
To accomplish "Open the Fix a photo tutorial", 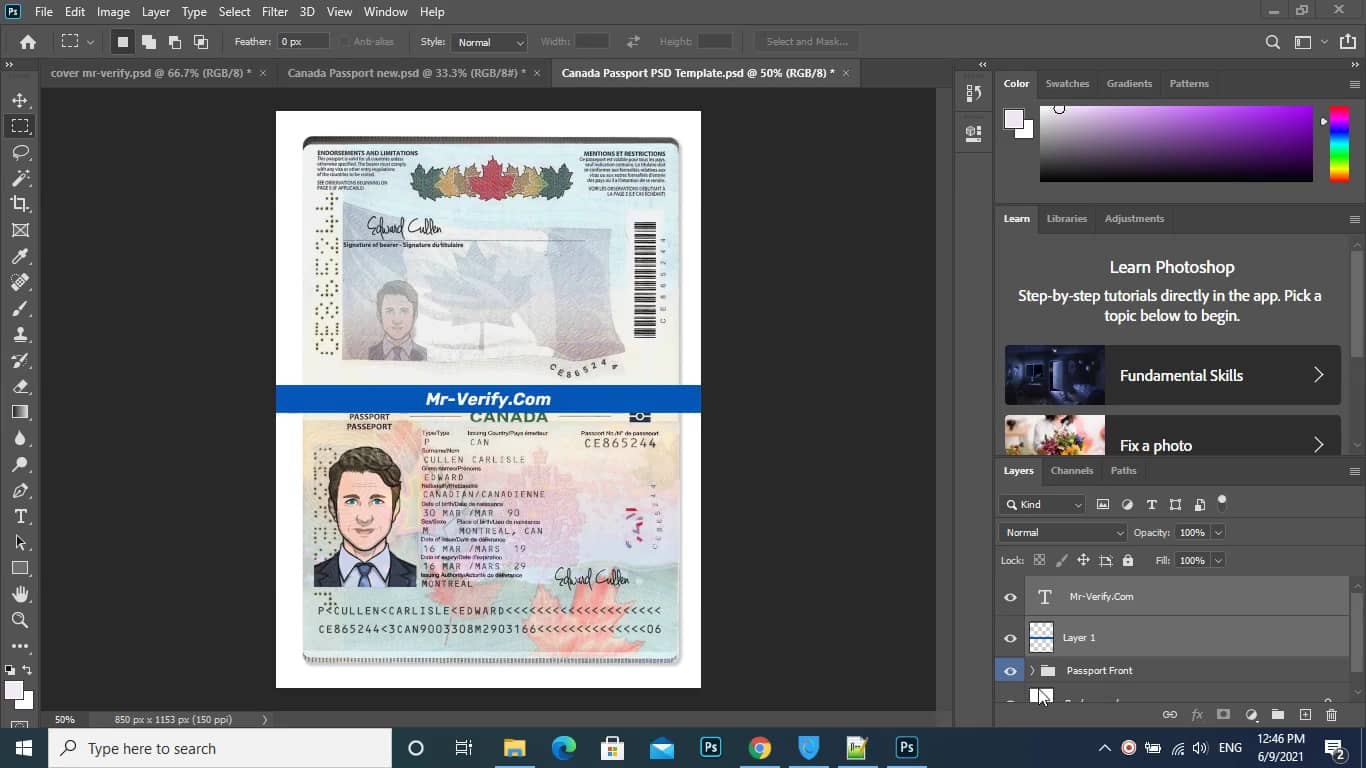I will point(1172,436).
